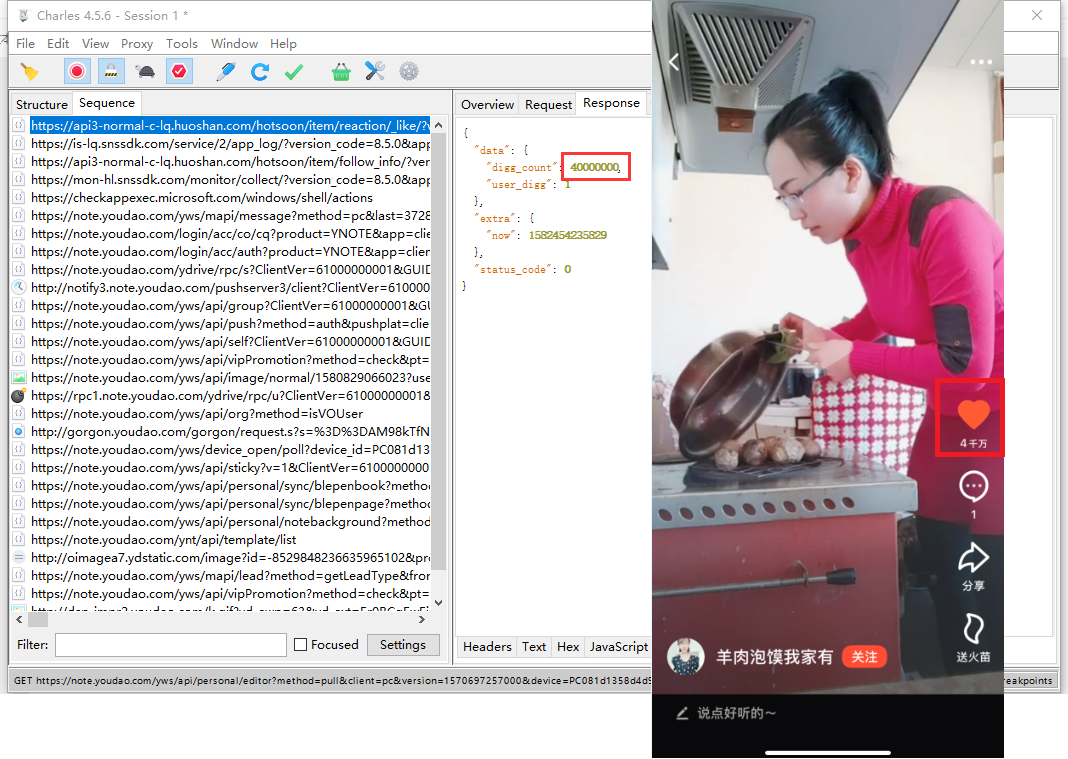Viewport: 1068px width, 759px height.
Task: Click the horizontal scrollbar left arrow
Action: 19,619
